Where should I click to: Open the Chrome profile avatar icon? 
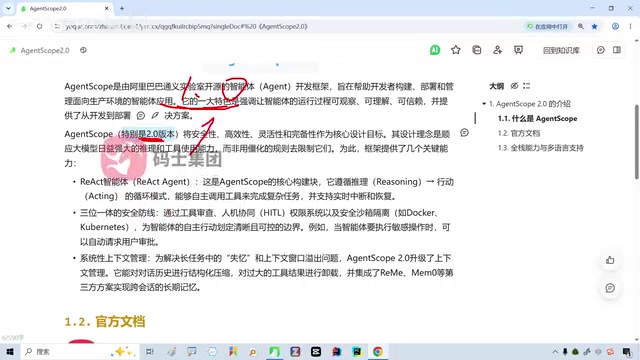pyautogui.click(x=615, y=26)
